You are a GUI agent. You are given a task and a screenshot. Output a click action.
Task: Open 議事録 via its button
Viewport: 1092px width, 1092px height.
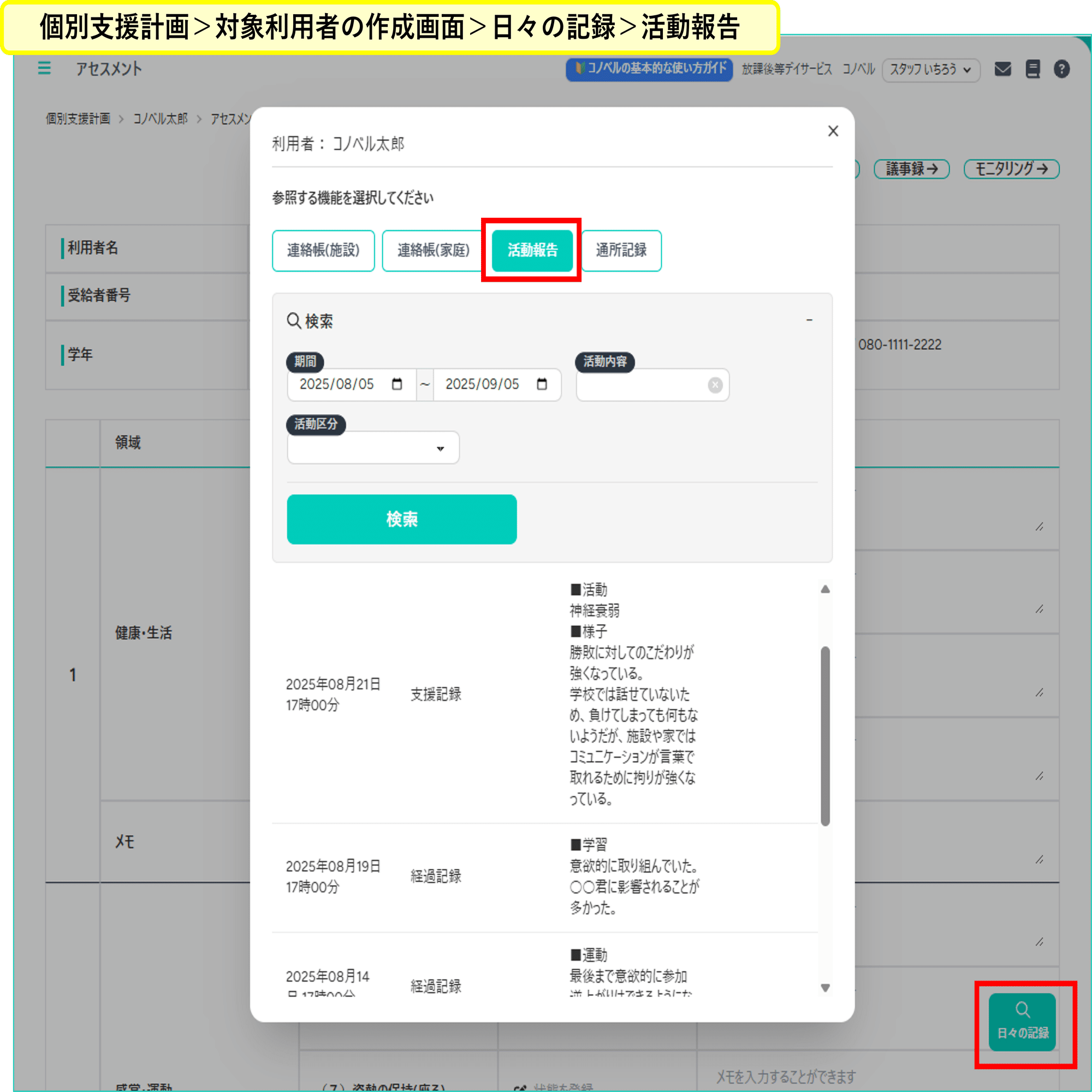[x=911, y=168]
